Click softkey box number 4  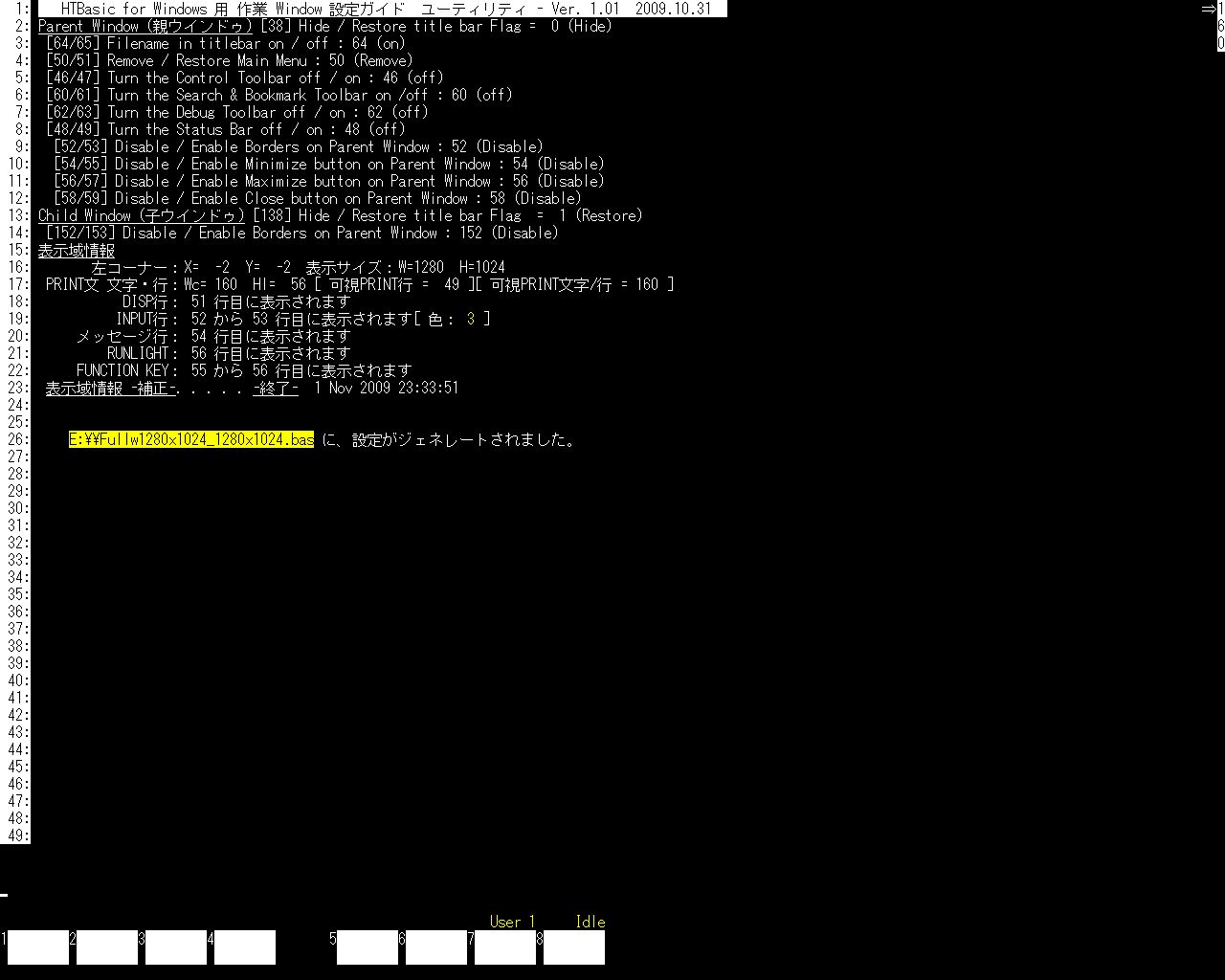click(x=245, y=947)
